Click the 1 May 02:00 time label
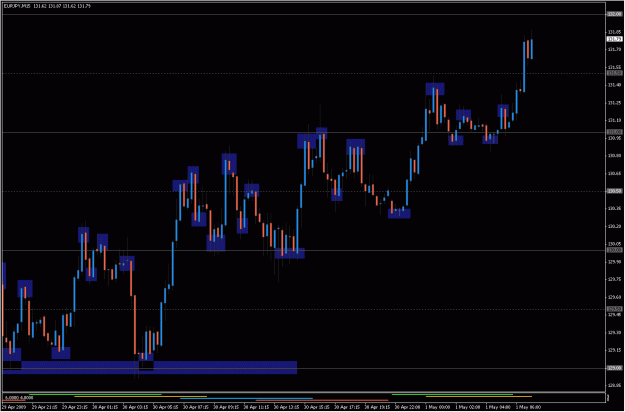Screen dimensions: 625x412 point(470,407)
